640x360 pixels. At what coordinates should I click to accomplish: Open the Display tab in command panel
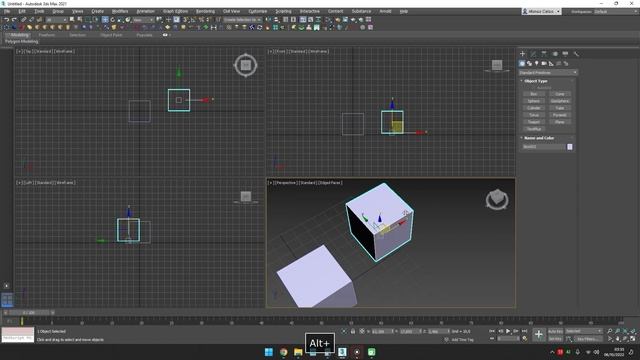565,53
